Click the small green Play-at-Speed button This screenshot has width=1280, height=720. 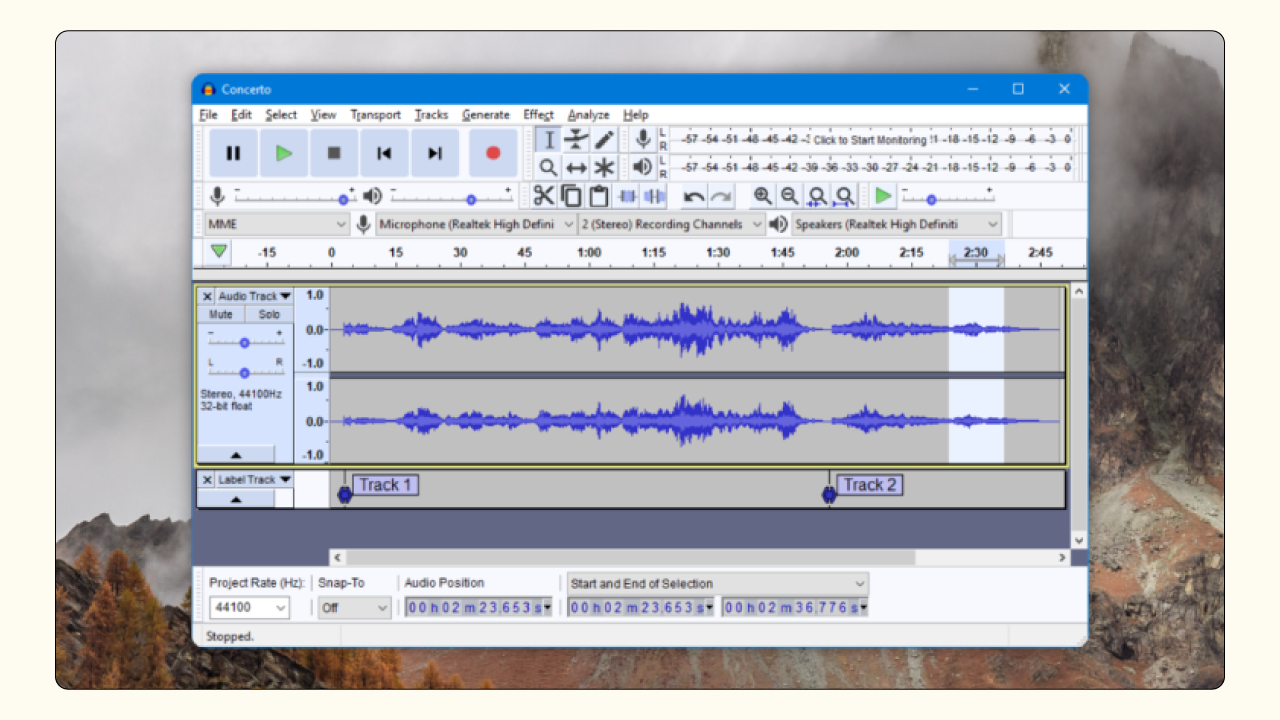point(883,196)
